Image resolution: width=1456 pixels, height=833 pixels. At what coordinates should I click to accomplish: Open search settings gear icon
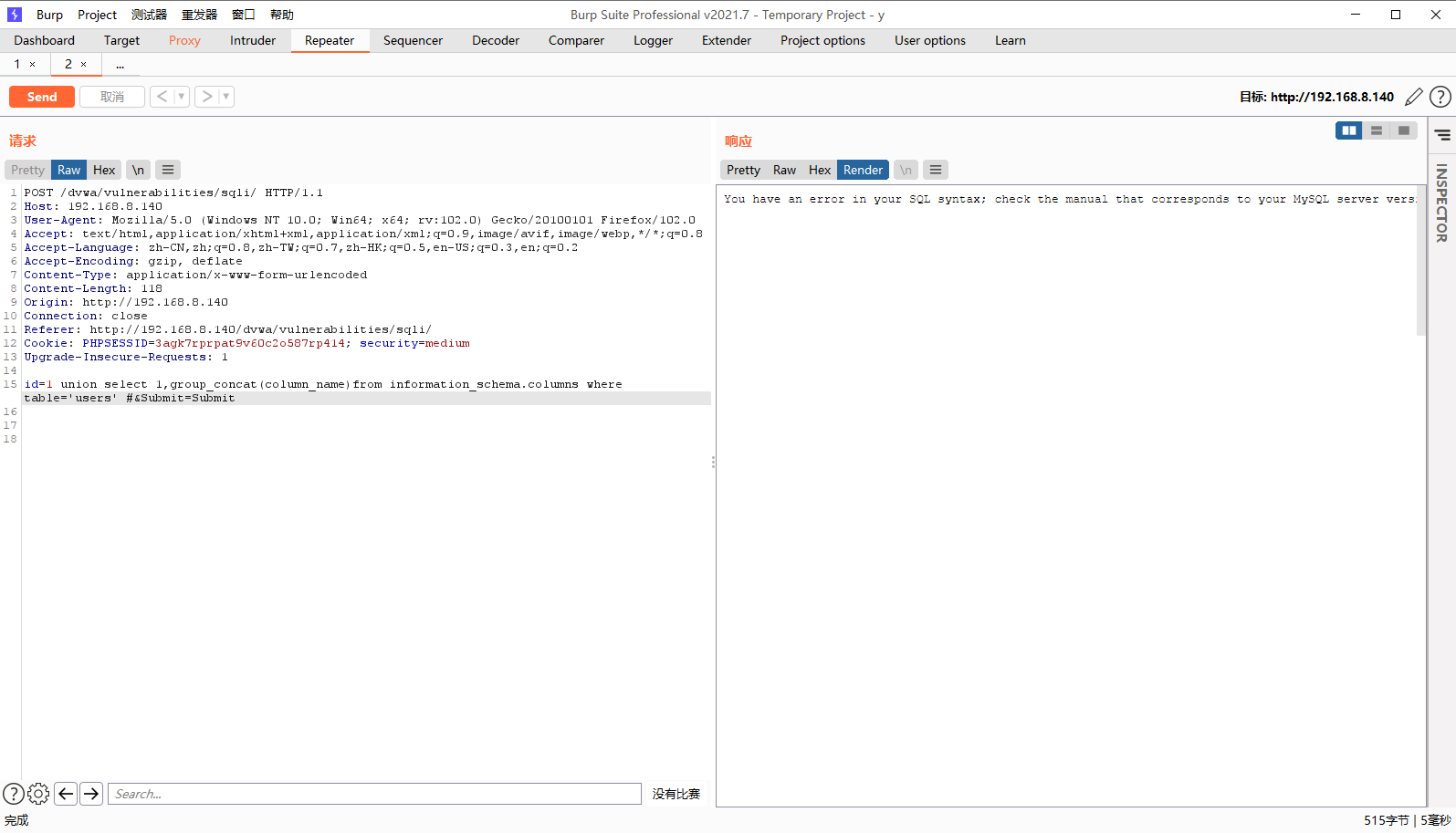pyautogui.click(x=38, y=794)
